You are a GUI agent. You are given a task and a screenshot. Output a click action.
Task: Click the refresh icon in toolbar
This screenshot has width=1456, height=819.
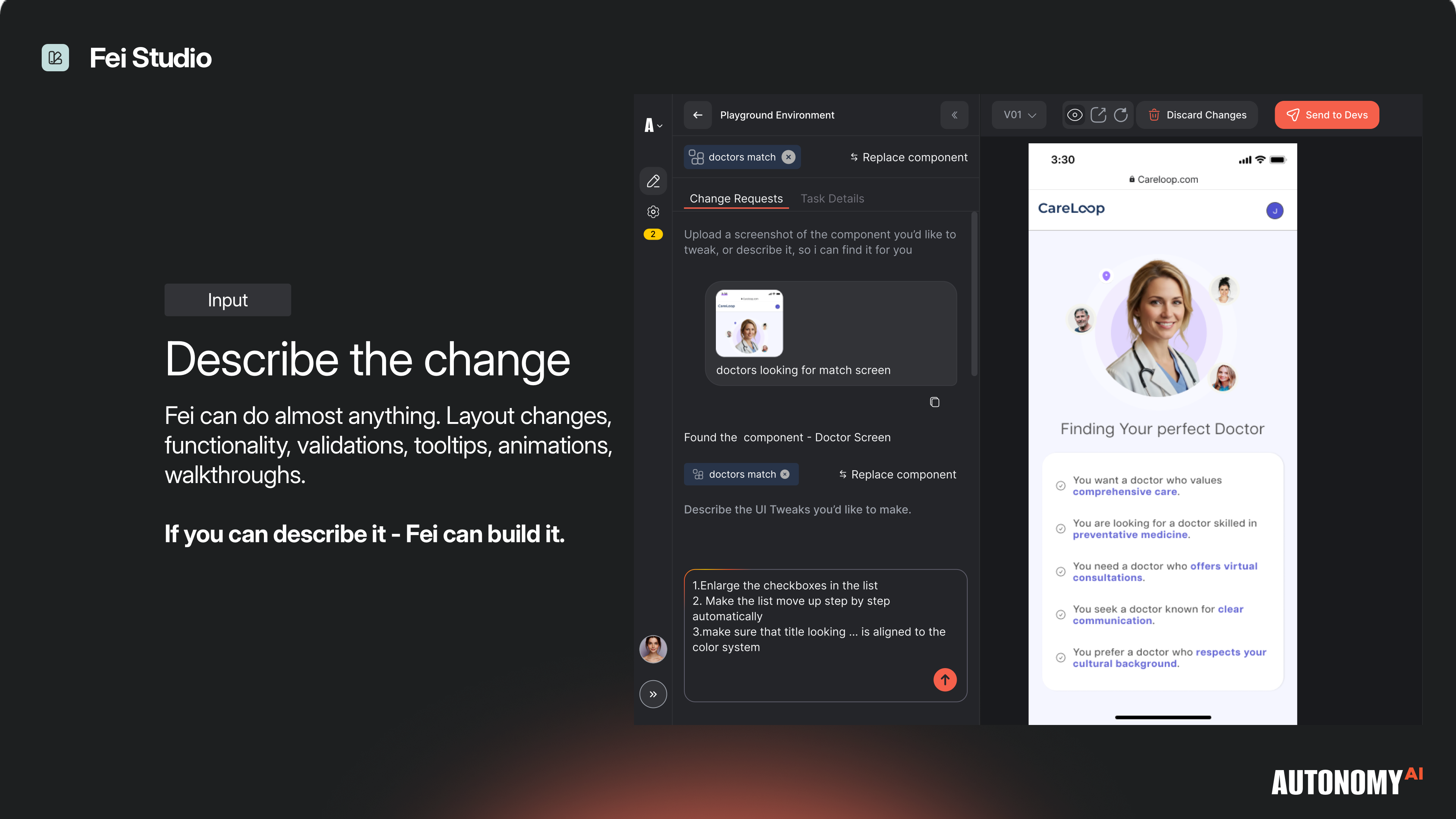point(1120,115)
